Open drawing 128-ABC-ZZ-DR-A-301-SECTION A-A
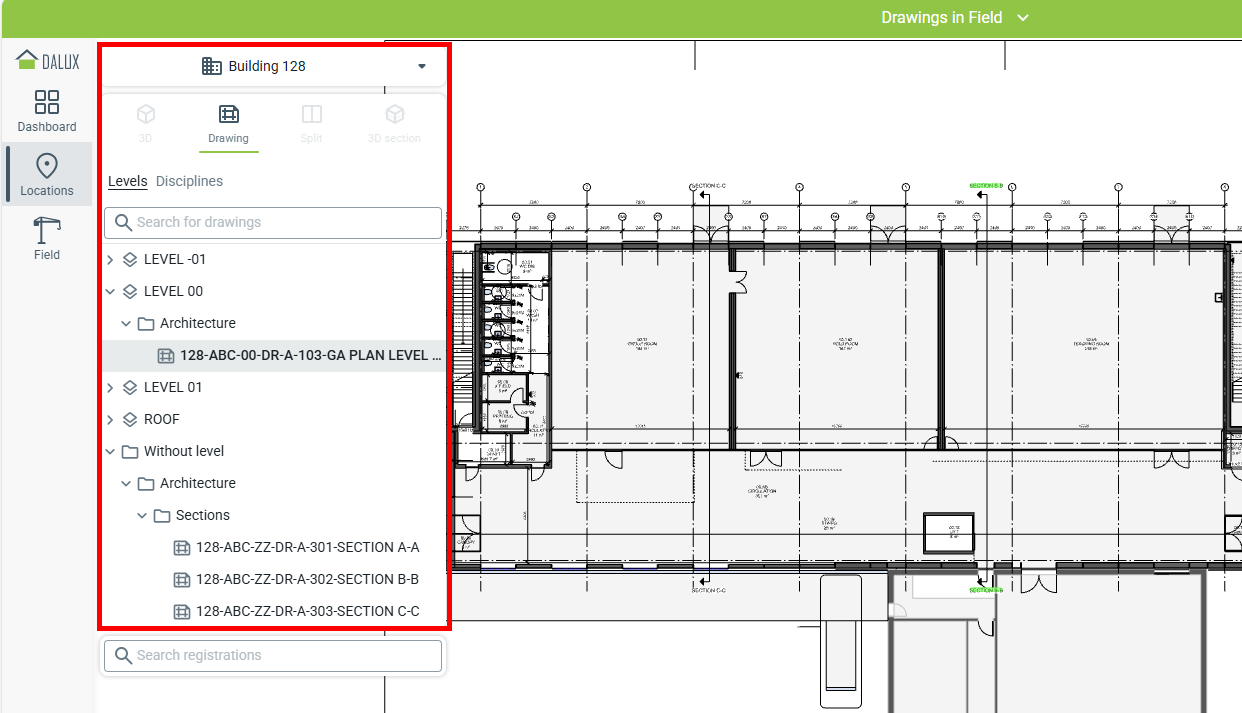 (307, 547)
